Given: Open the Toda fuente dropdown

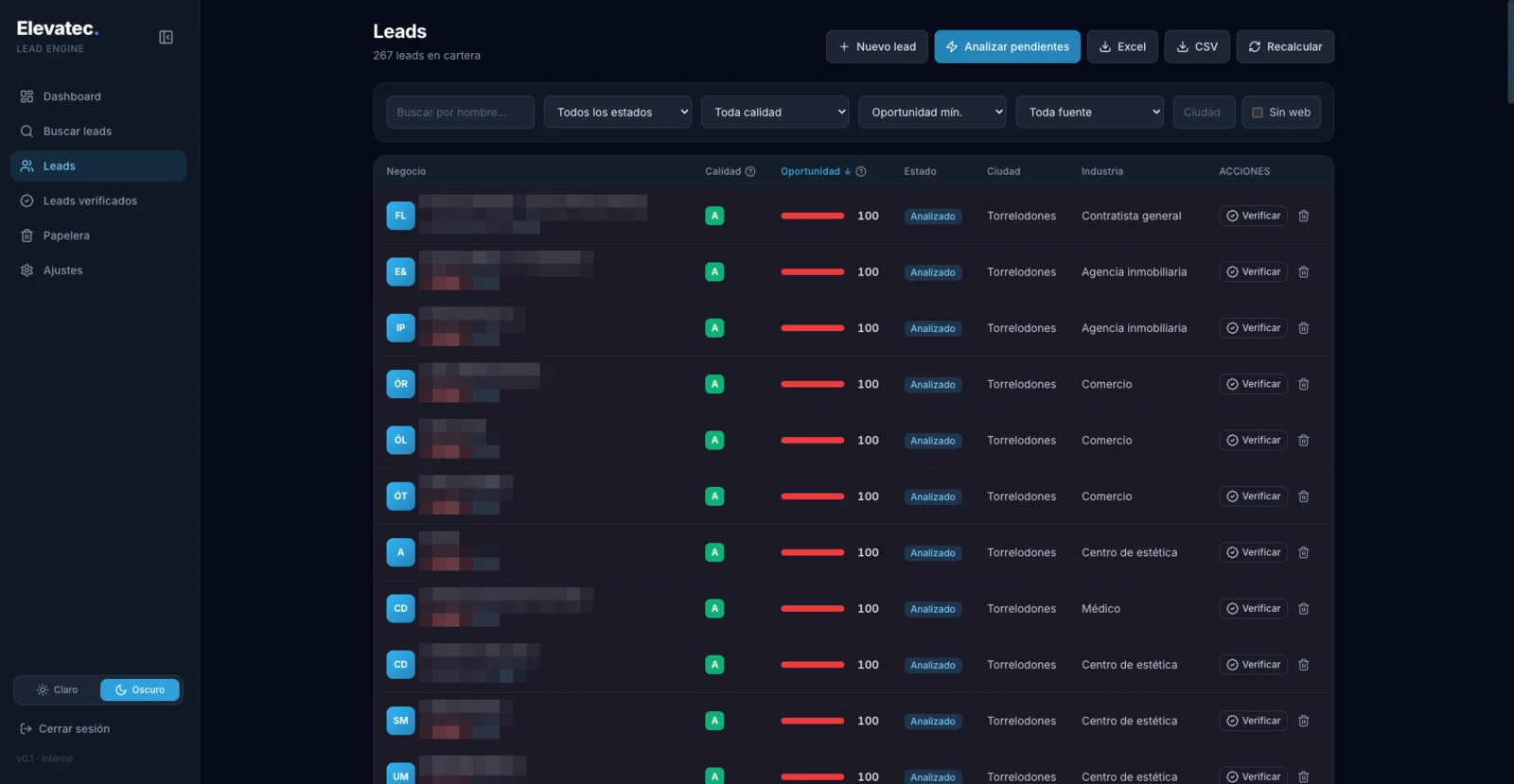Looking at the screenshot, I should (x=1089, y=112).
